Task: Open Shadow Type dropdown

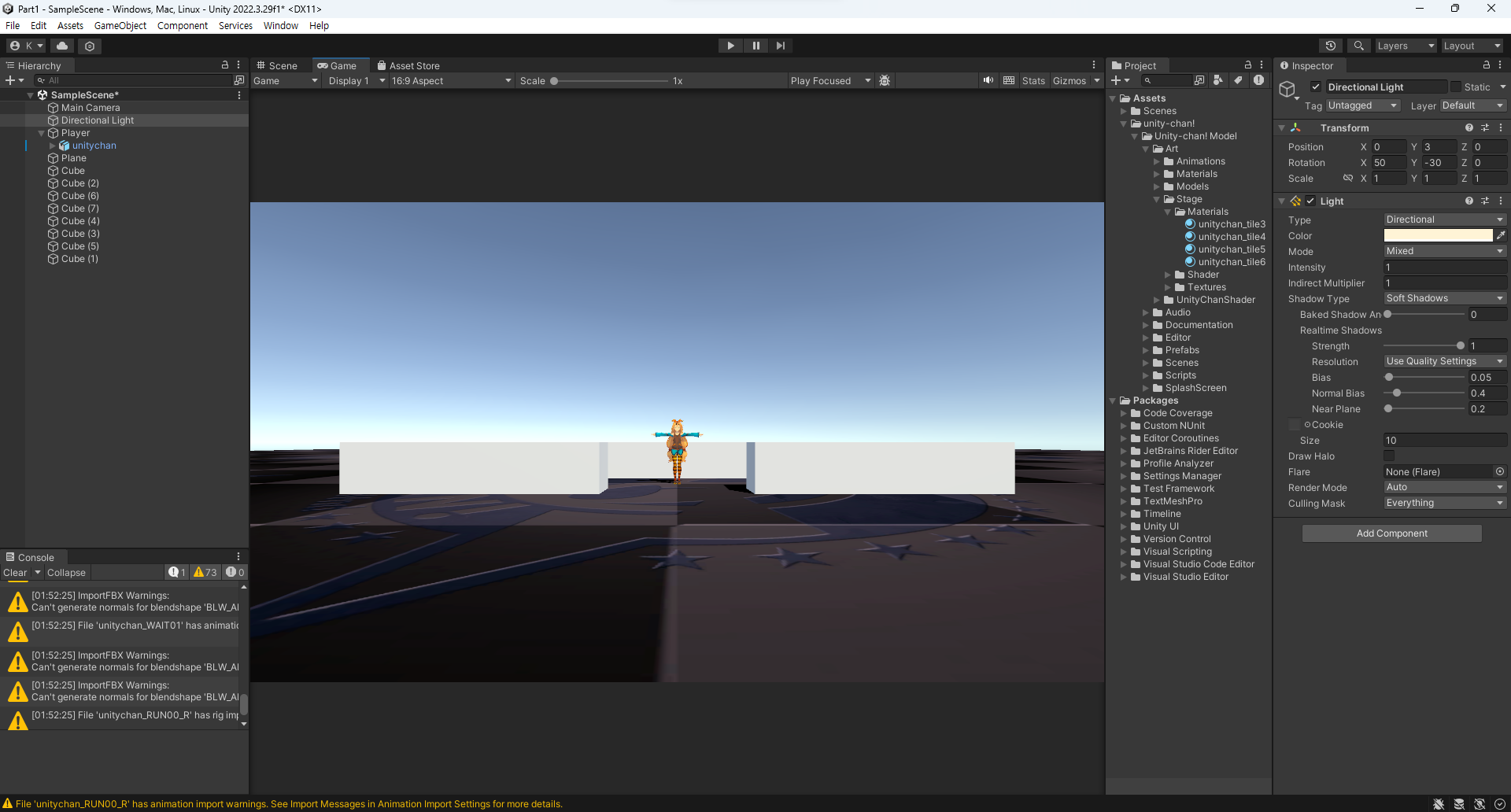Action: pos(1445,298)
